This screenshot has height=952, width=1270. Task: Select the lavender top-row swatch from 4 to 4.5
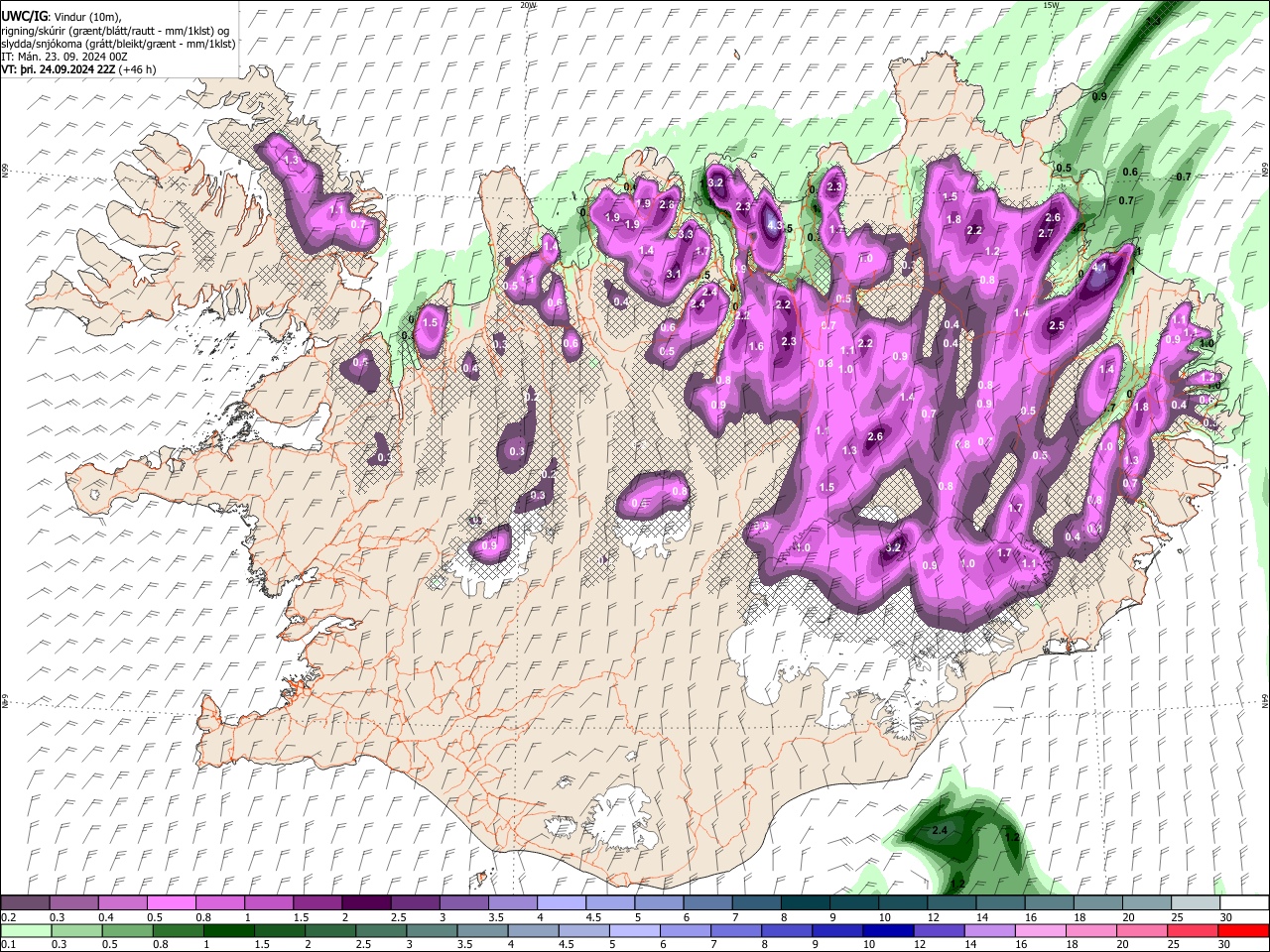tap(562, 903)
